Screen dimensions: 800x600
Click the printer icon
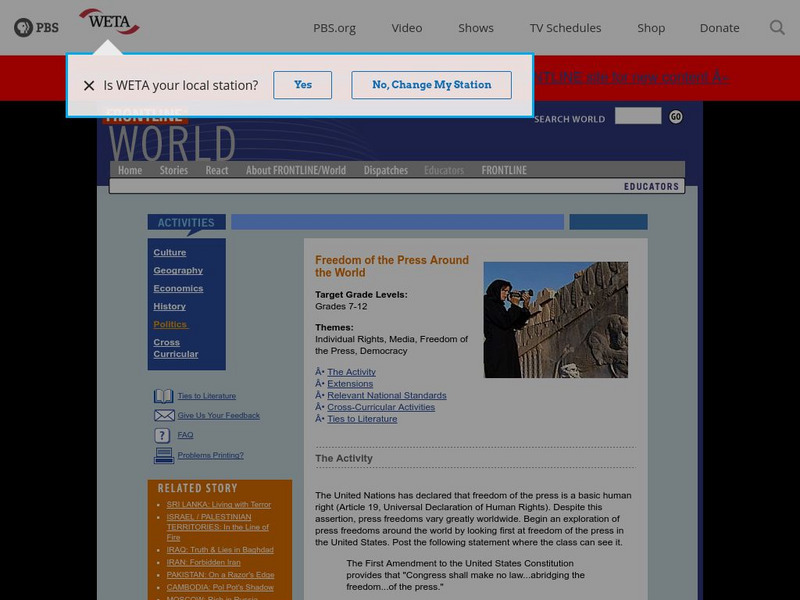(164, 455)
